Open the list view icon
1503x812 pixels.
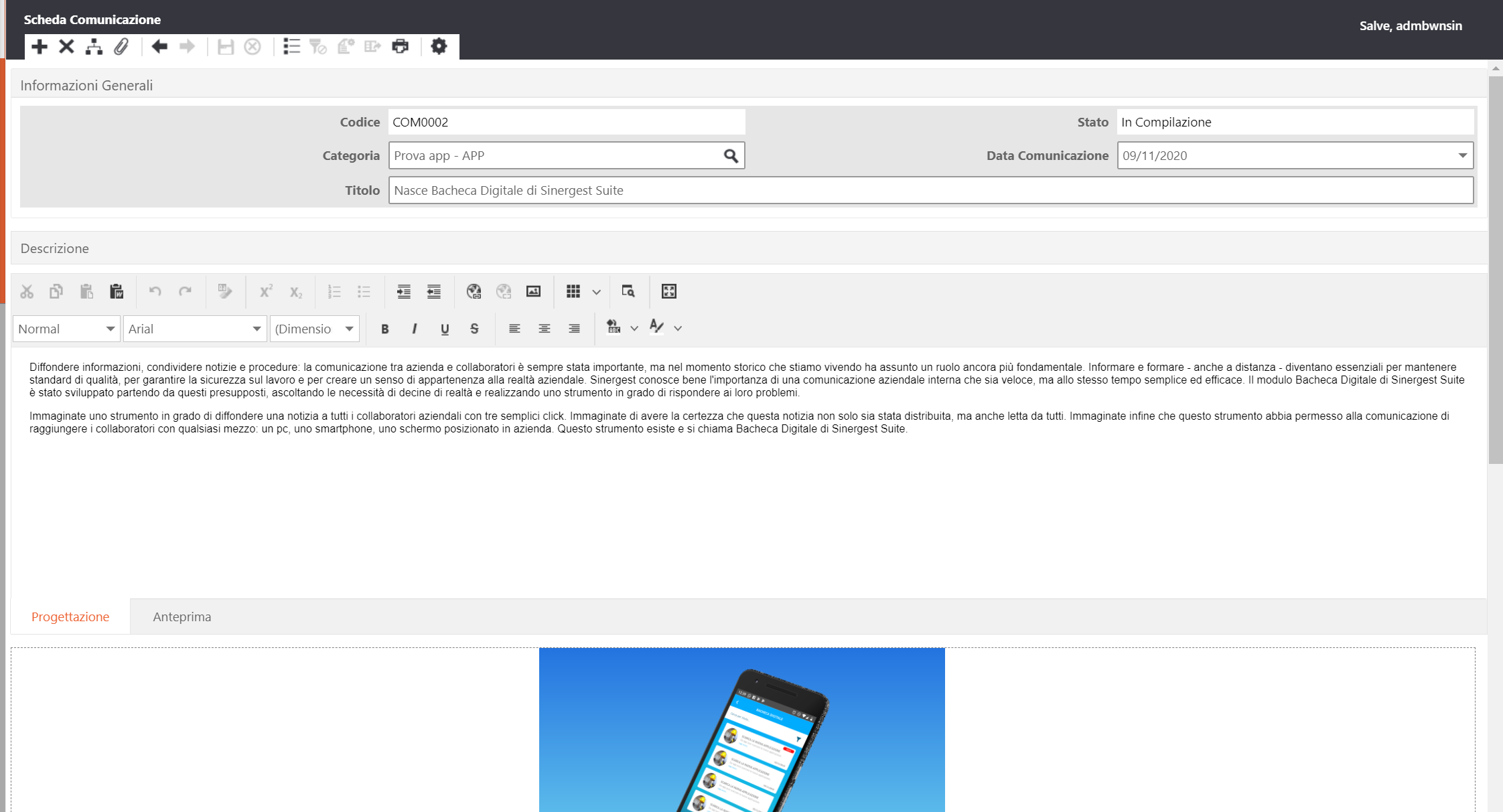point(291,46)
